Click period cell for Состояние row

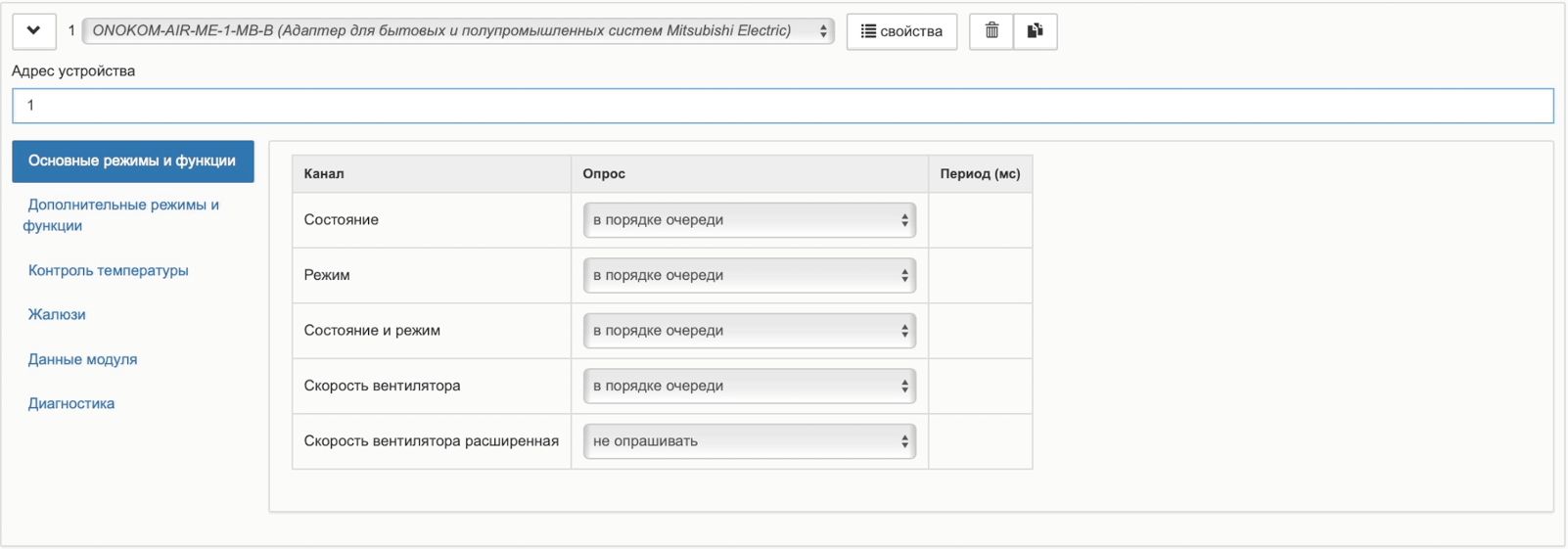click(980, 220)
